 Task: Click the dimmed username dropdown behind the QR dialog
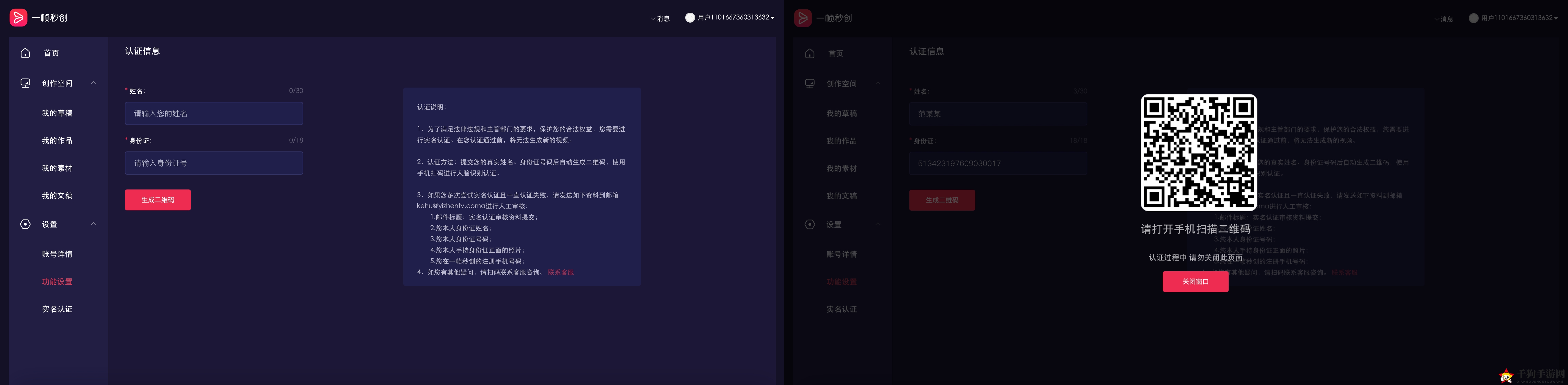pyautogui.click(x=1520, y=18)
